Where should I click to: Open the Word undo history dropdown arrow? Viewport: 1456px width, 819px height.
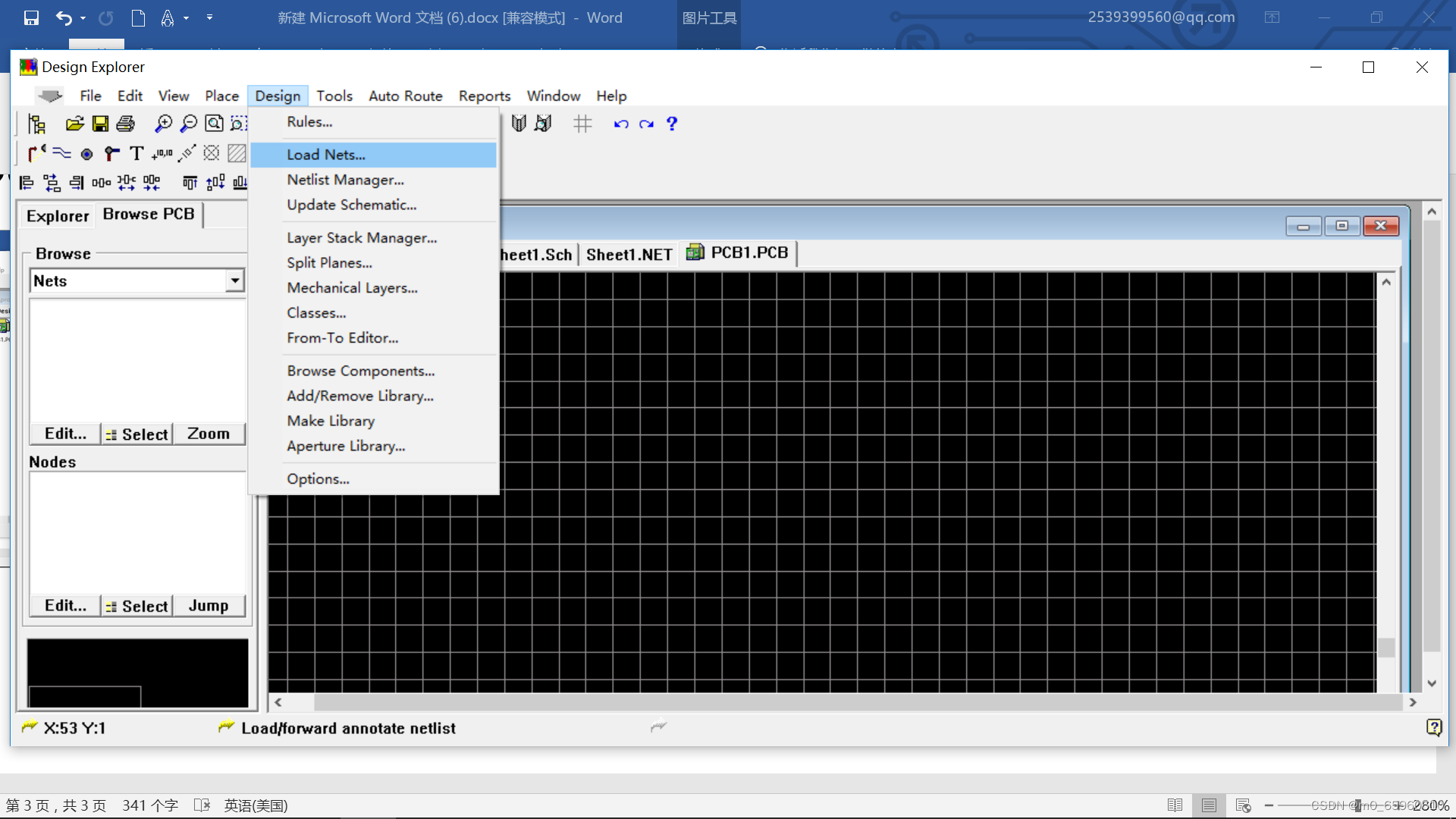coord(83,17)
